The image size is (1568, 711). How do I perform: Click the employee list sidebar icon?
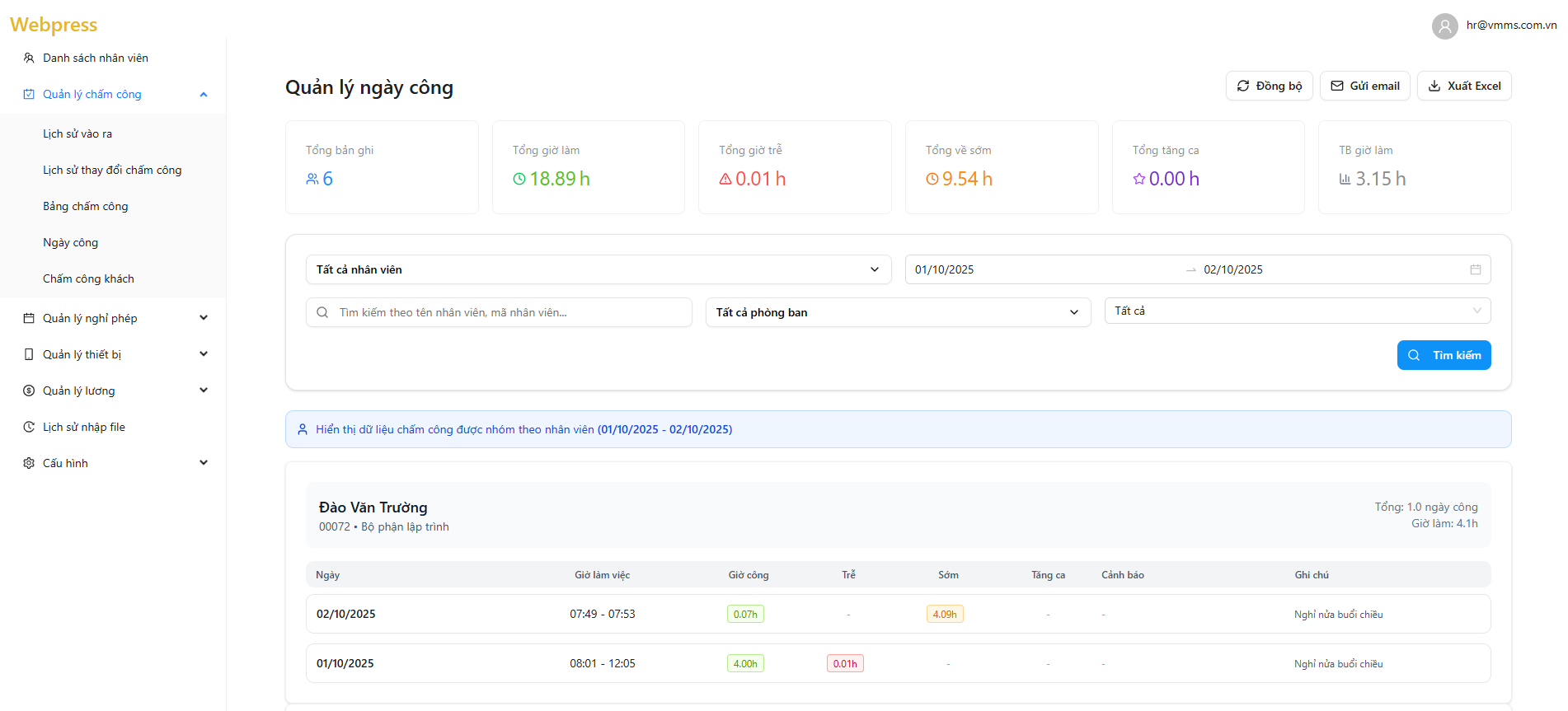pyautogui.click(x=29, y=58)
